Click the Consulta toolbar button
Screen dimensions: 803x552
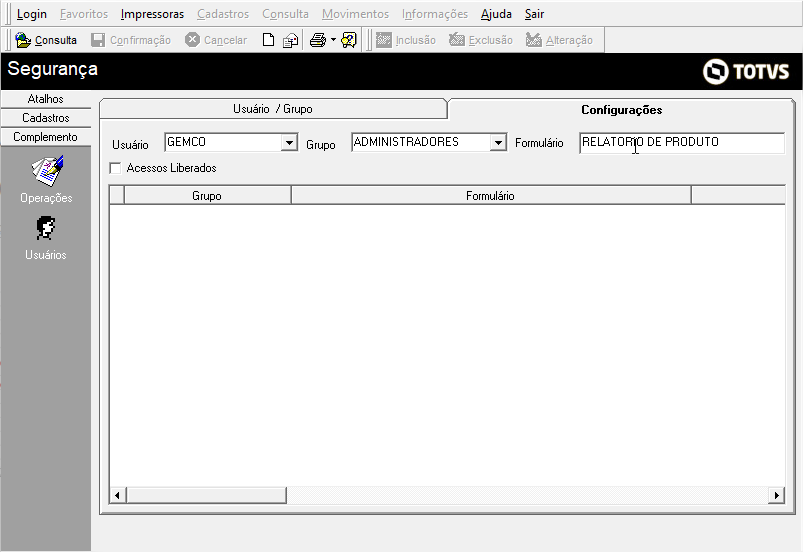click(46, 40)
